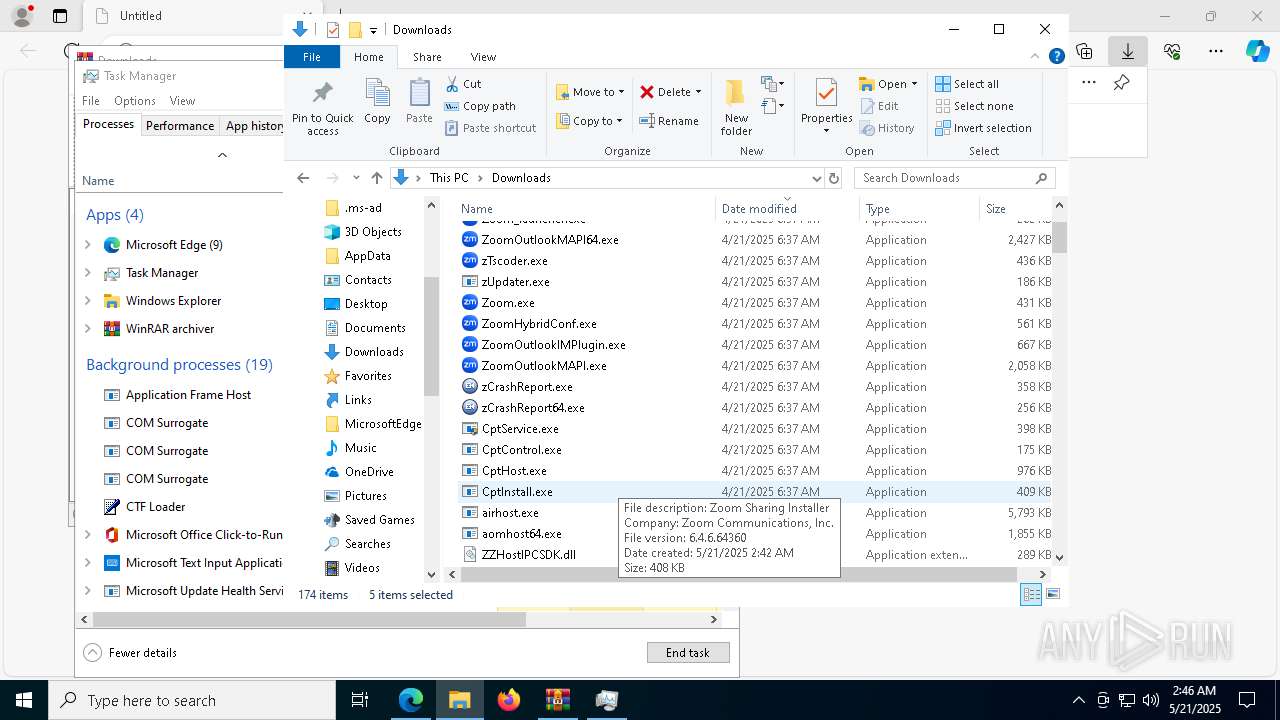
Task: Click Select all in the ribbon
Action: [967, 84]
